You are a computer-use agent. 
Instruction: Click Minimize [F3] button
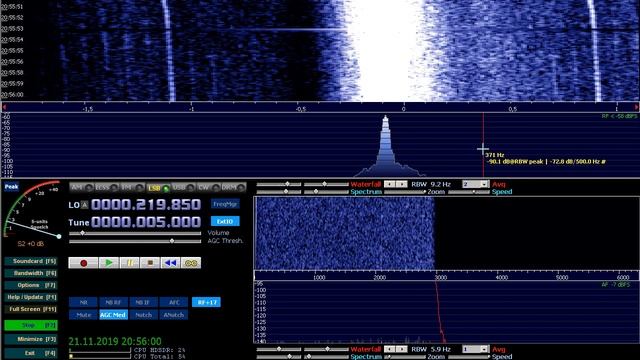point(31,339)
